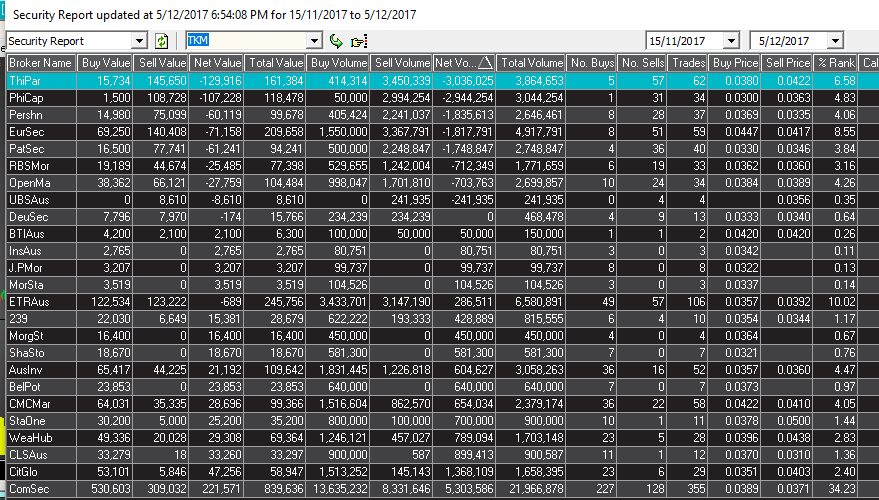Viewport: 879px width, 500px height.
Task: Click CitGlo net volume 1,368,109
Action: 469,473
